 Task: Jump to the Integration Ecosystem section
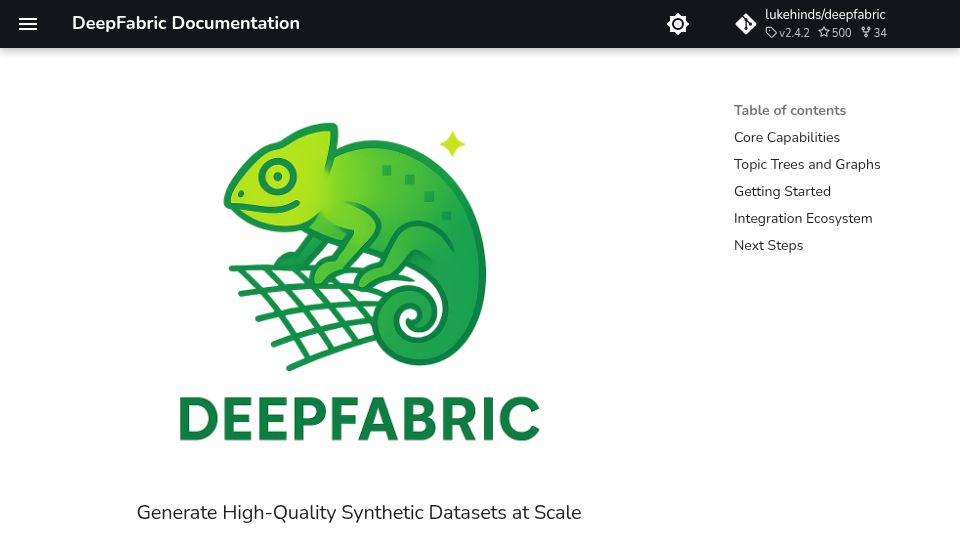click(803, 218)
